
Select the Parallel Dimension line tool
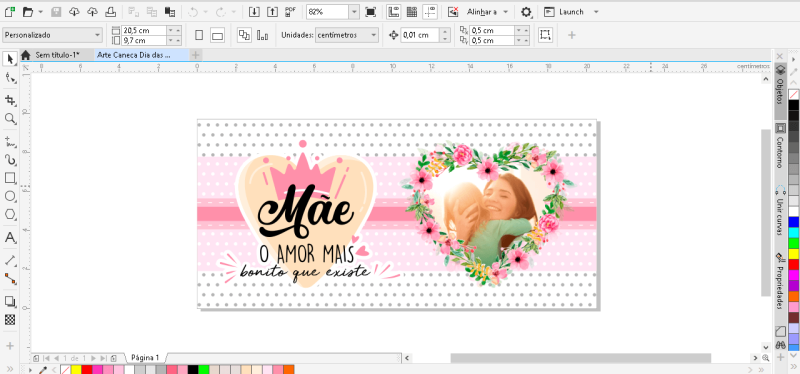(x=10, y=260)
